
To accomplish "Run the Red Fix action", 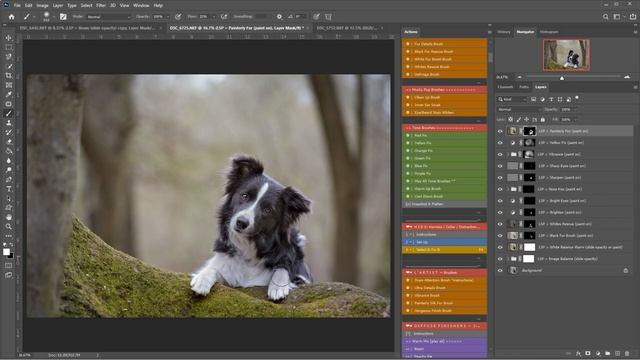I will pos(444,135).
